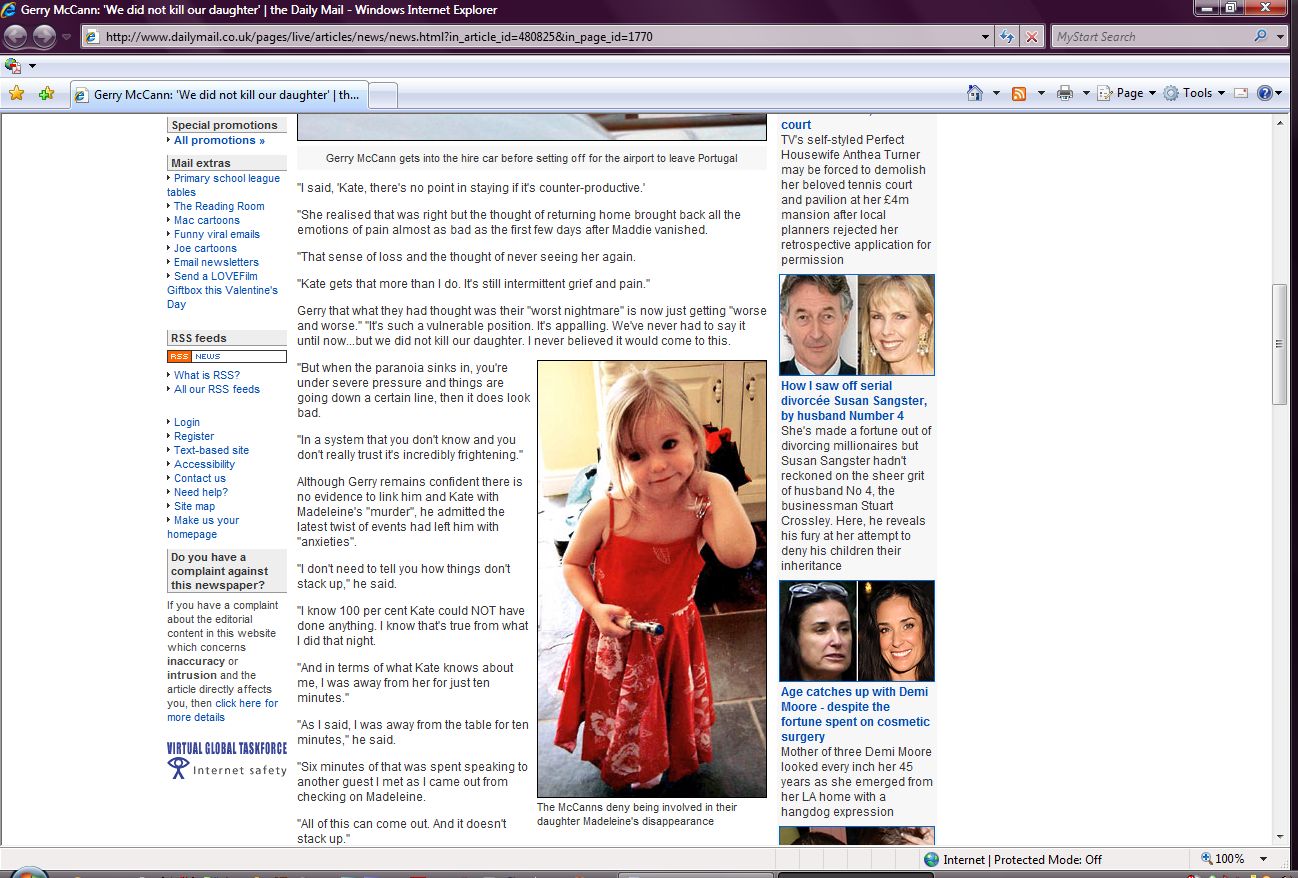1298x878 pixels.
Task: Select the Gerry McCann article tab
Action: point(218,95)
